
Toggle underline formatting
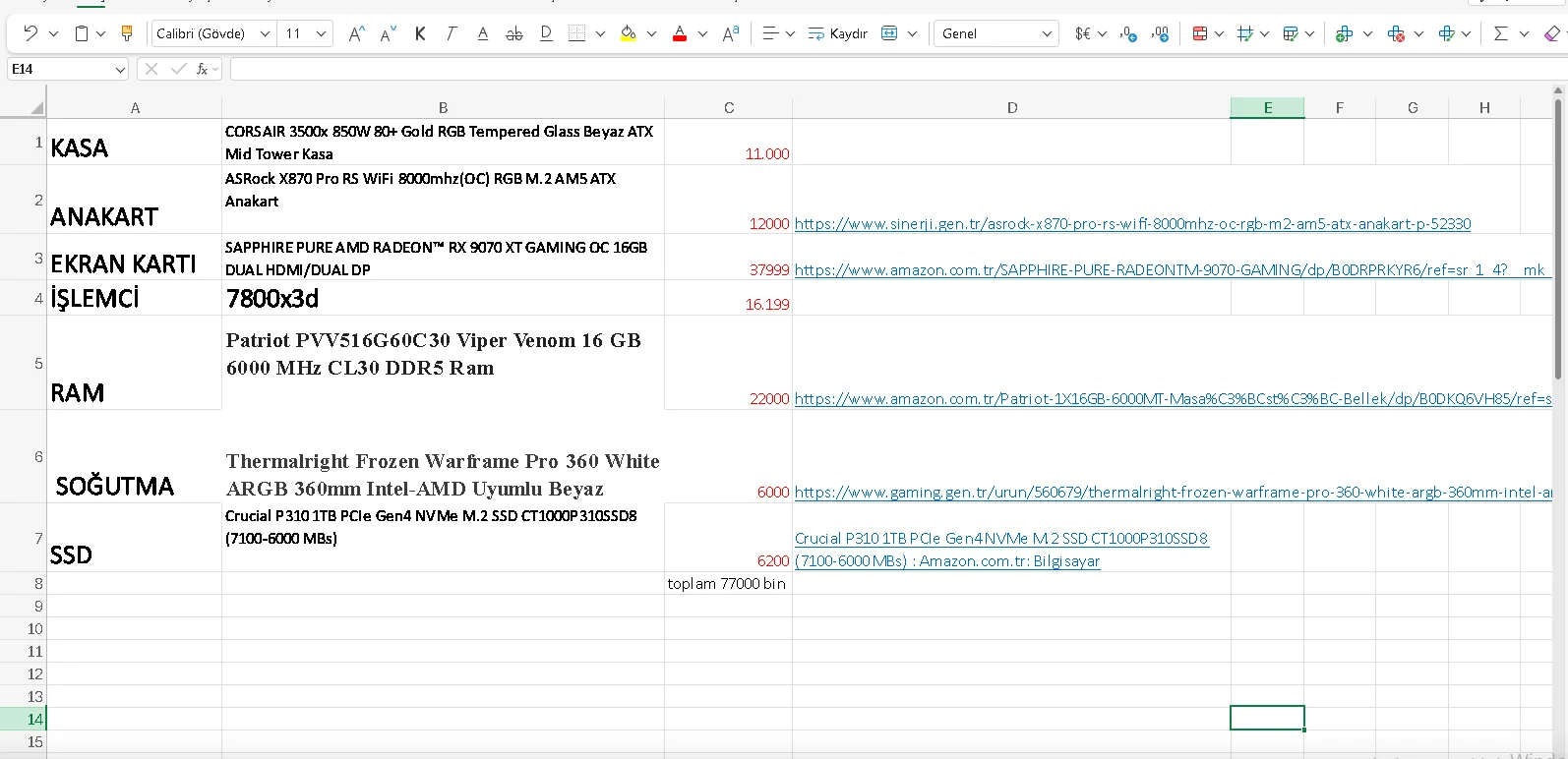coord(483,33)
